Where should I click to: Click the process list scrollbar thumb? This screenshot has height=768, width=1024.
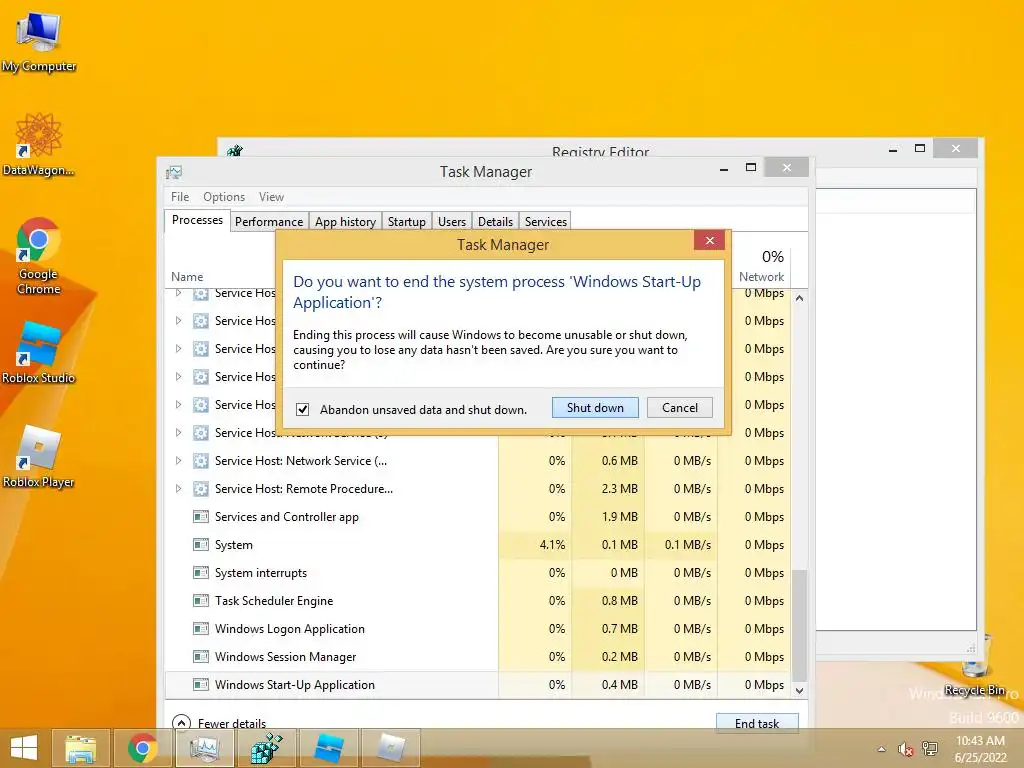tap(799, 625)
